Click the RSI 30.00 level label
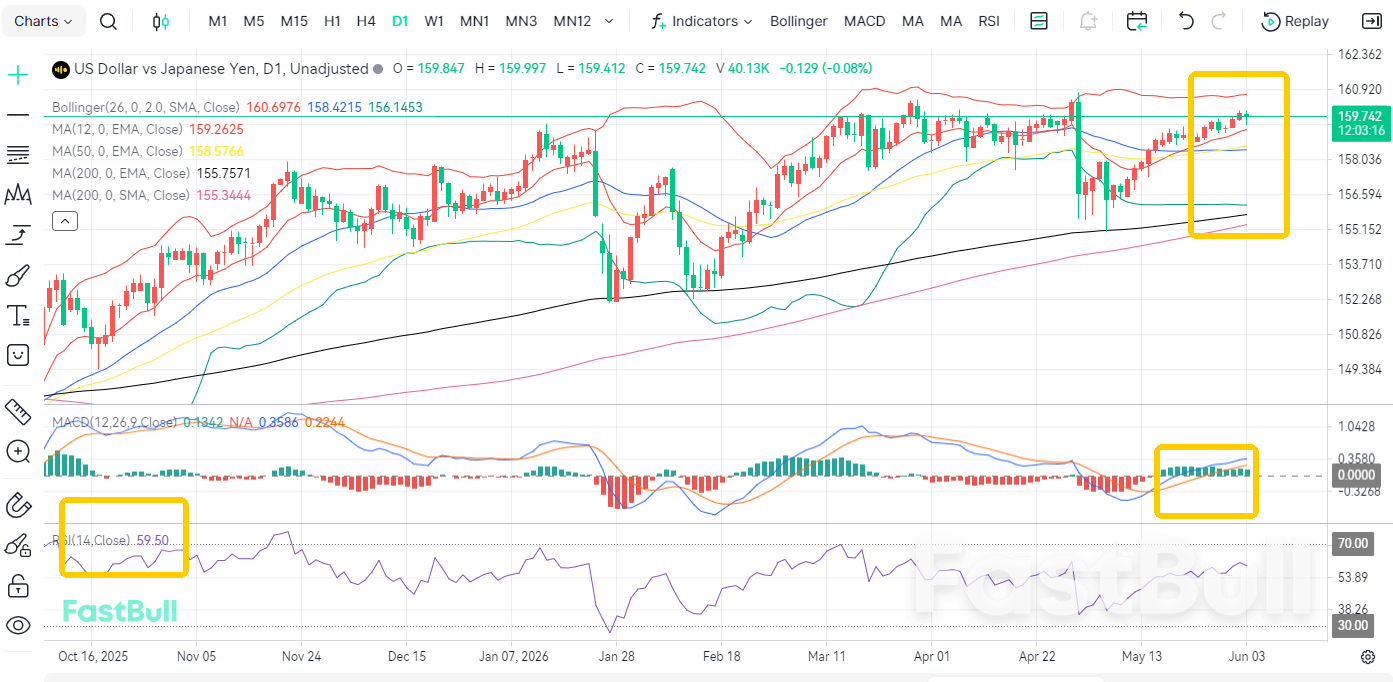Image resolution: width=1393 pixels, height=682 pixels. (x=1351, y=626)
